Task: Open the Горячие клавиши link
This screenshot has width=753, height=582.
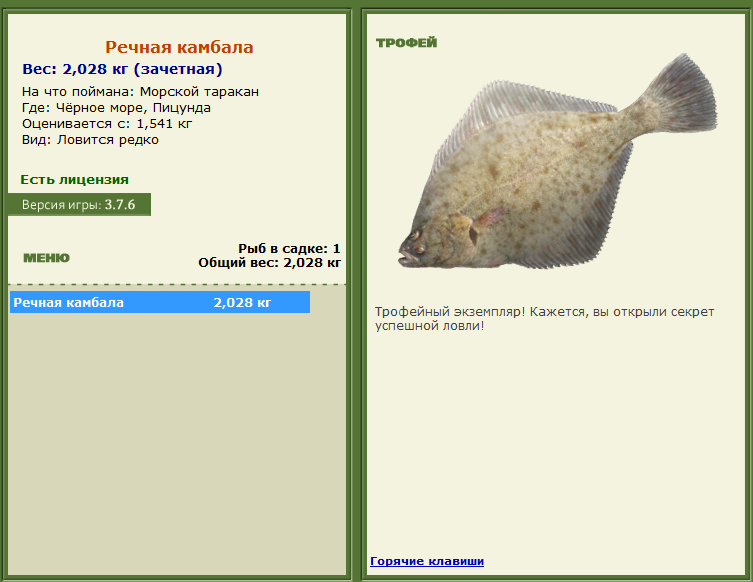Action: pyautogui.click(x=427, y=561)
